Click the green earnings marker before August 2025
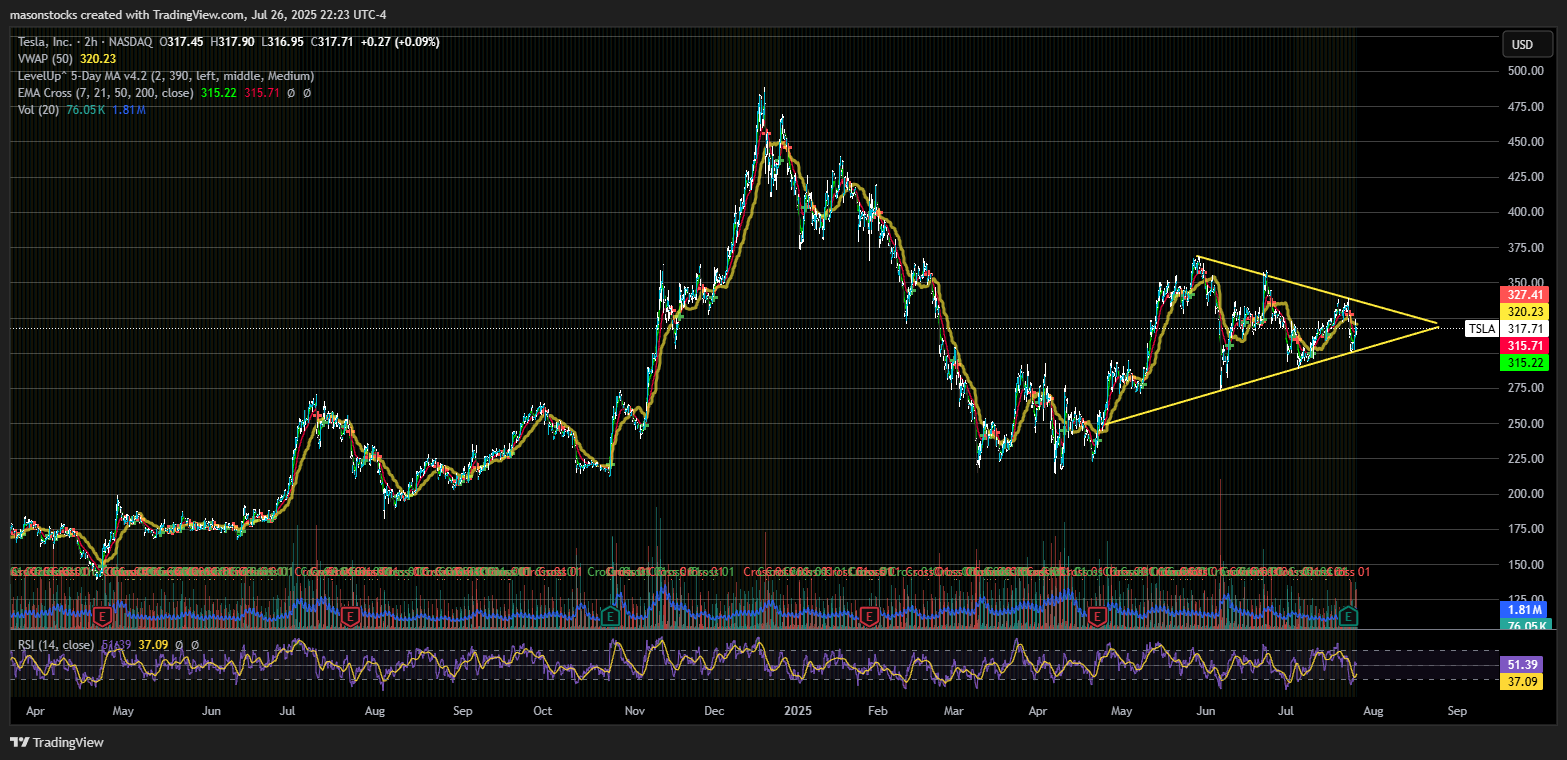This screenshot has height=760, width=1567. pyautogui.click(x=1348, y=615)
